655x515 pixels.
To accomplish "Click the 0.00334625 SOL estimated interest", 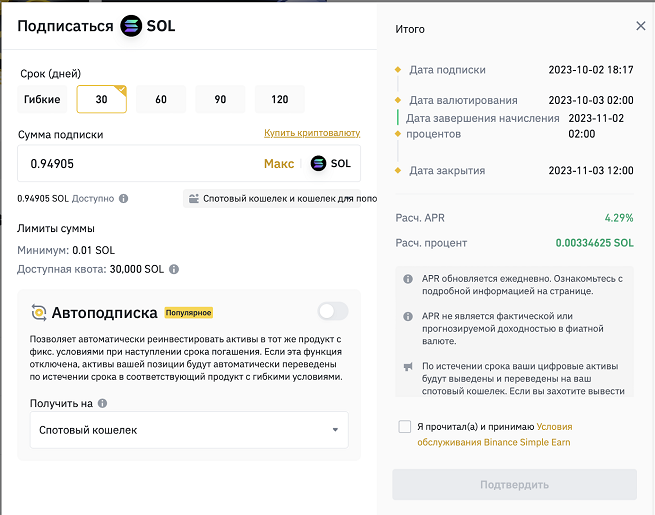I will (x=594, y=243).
